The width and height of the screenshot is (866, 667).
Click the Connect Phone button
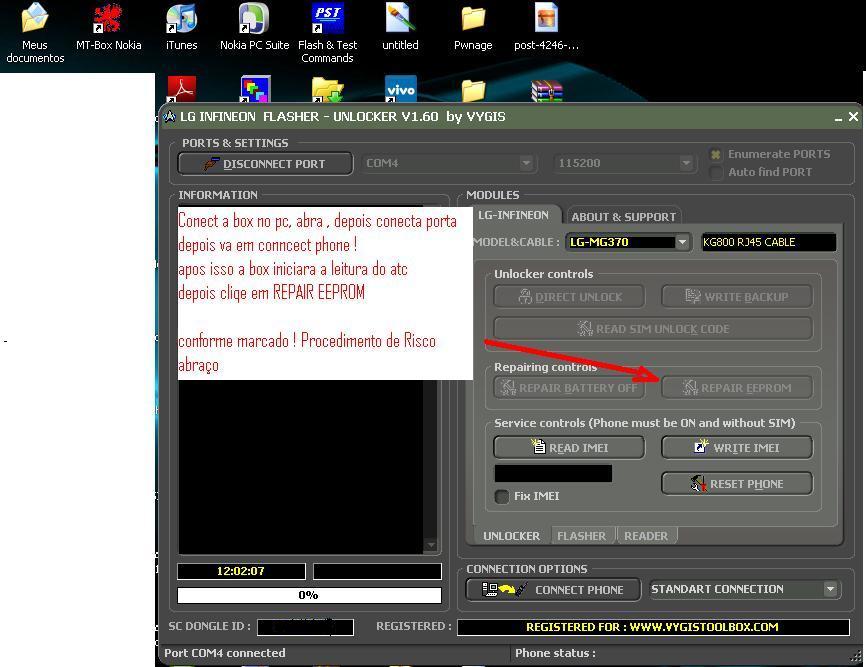tap(553, 590)
